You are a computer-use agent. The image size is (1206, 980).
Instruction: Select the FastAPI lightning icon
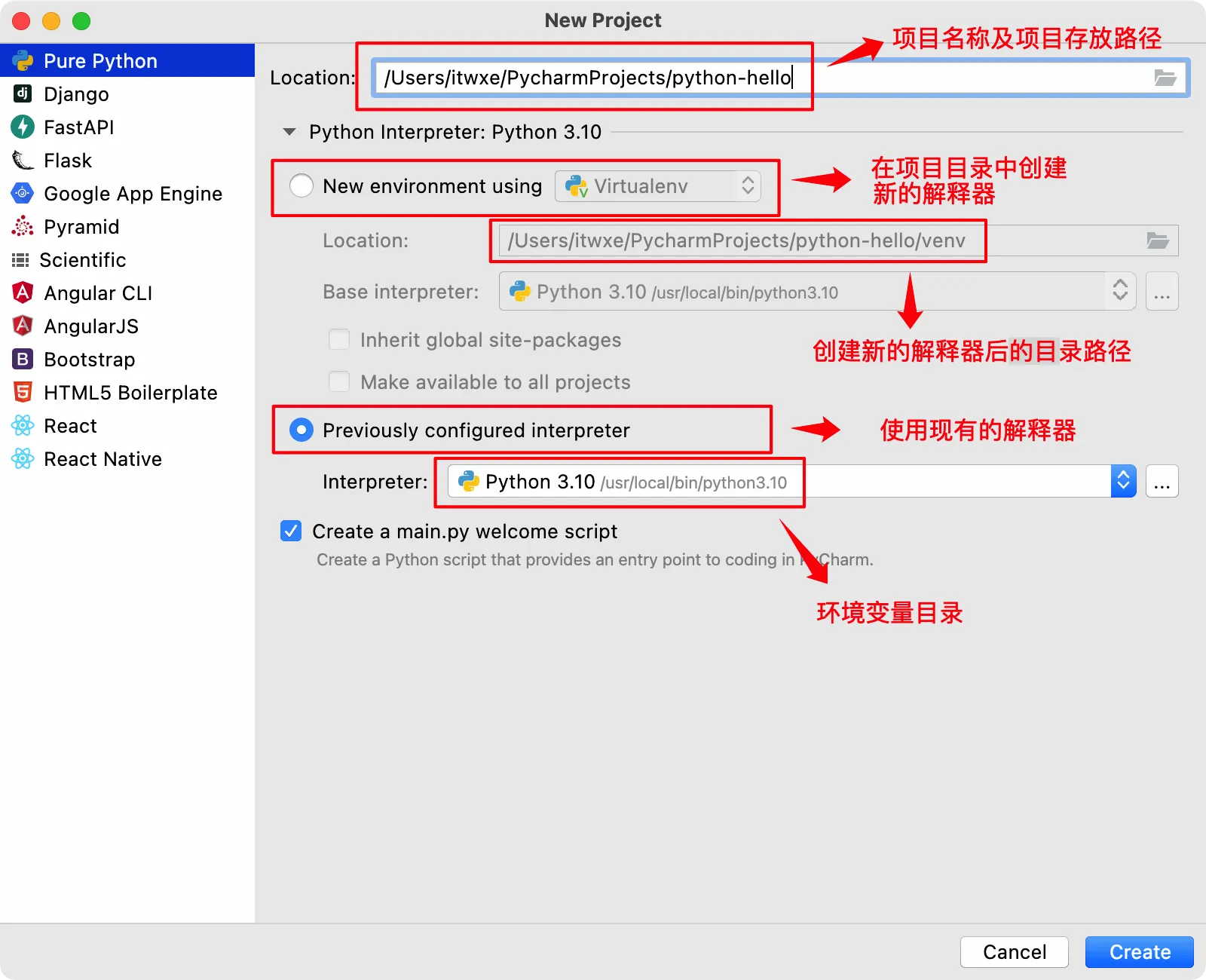click(23, 127)
